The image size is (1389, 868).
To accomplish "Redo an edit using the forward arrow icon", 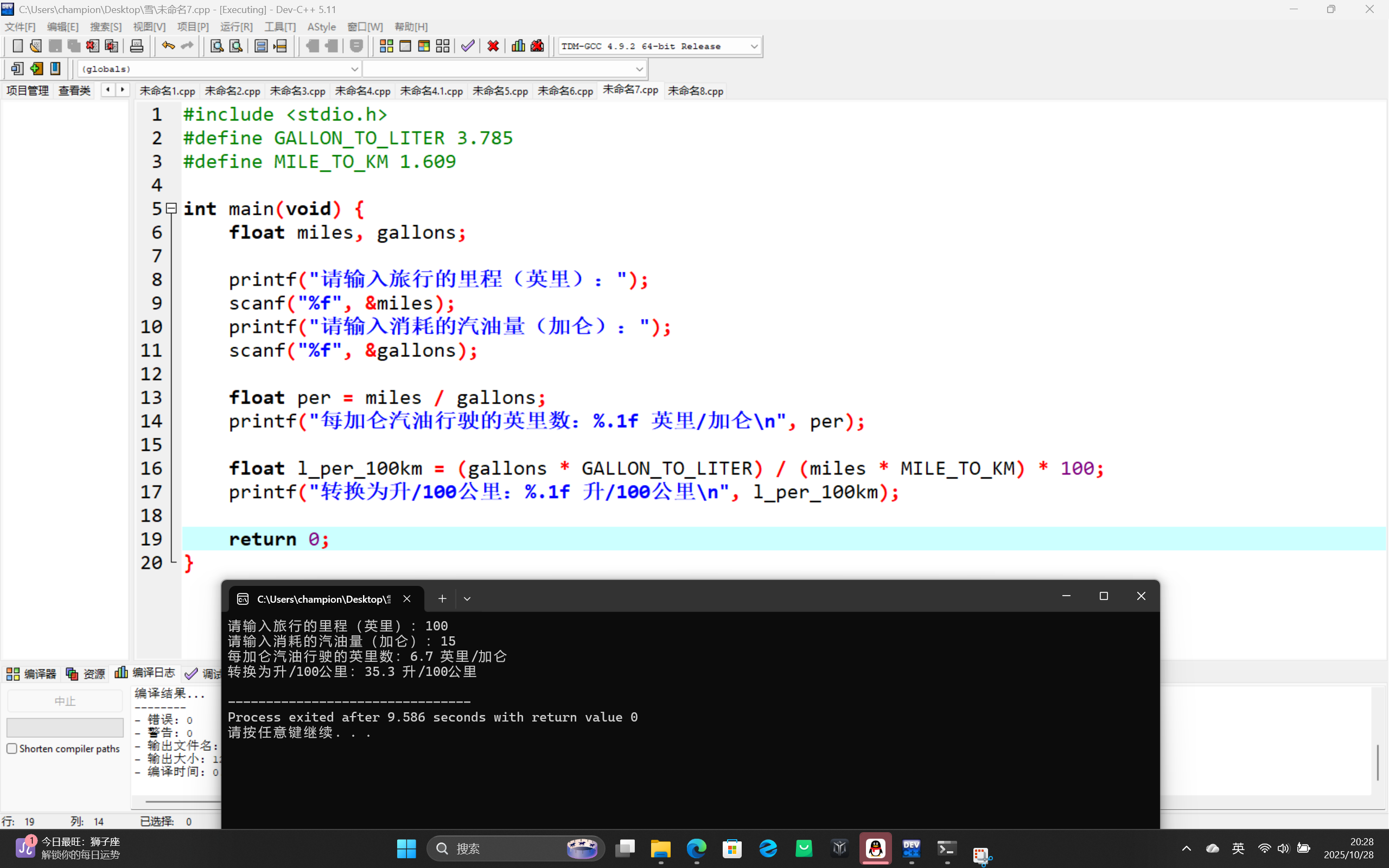I will 188,46.
